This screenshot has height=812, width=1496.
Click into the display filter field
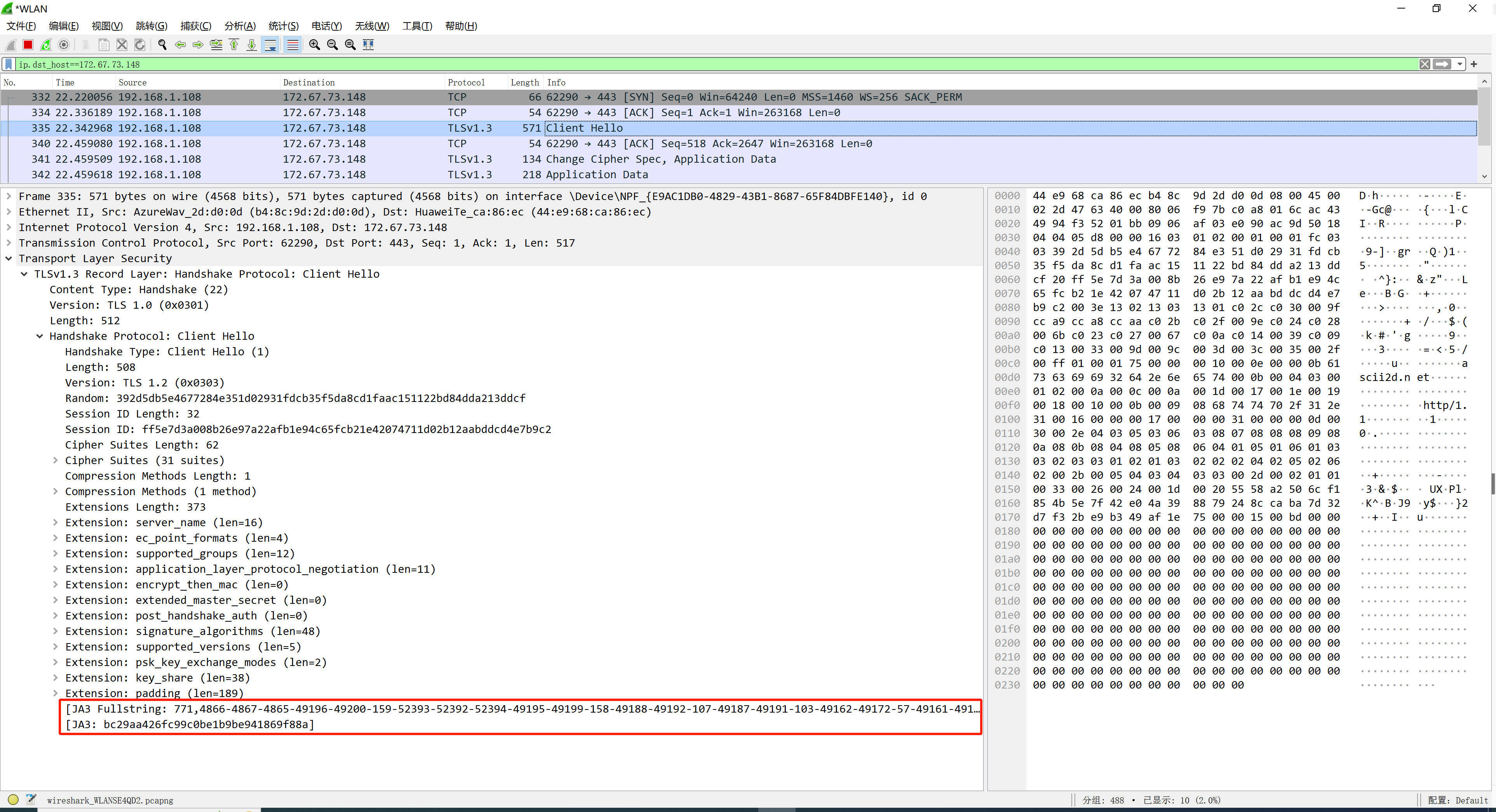(714, 64)
